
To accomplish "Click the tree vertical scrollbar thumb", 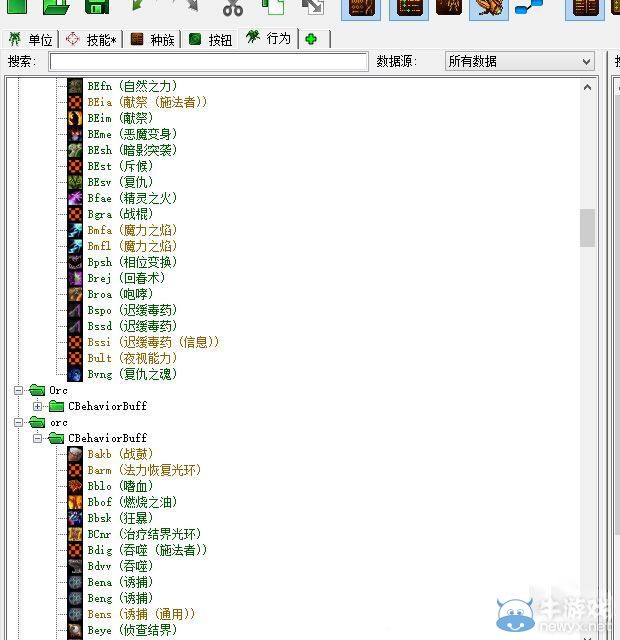I will pyautogui.click(x=587, y=228).
